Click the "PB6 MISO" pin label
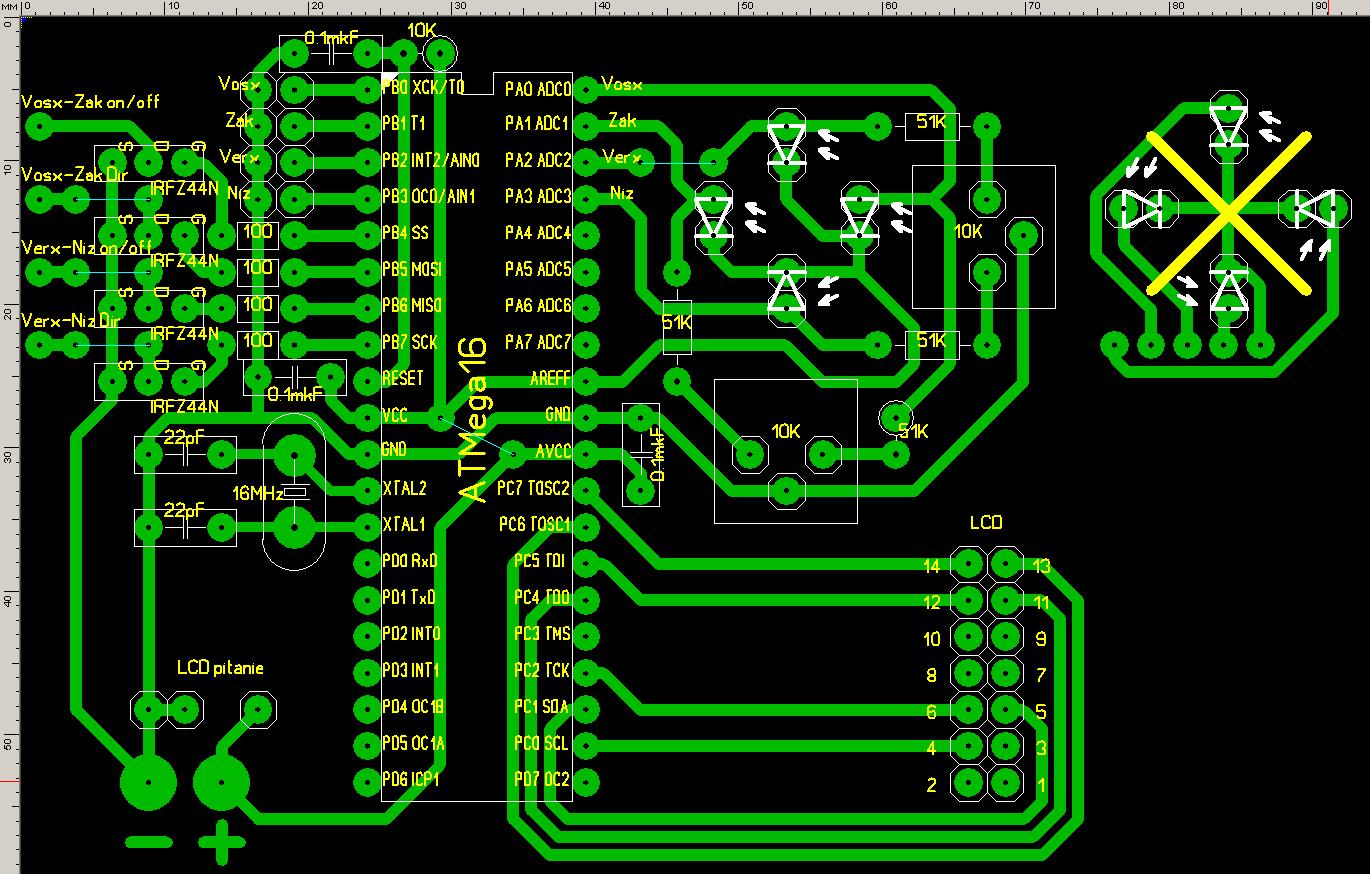1370x874 pixels. (x=412, y=305)
